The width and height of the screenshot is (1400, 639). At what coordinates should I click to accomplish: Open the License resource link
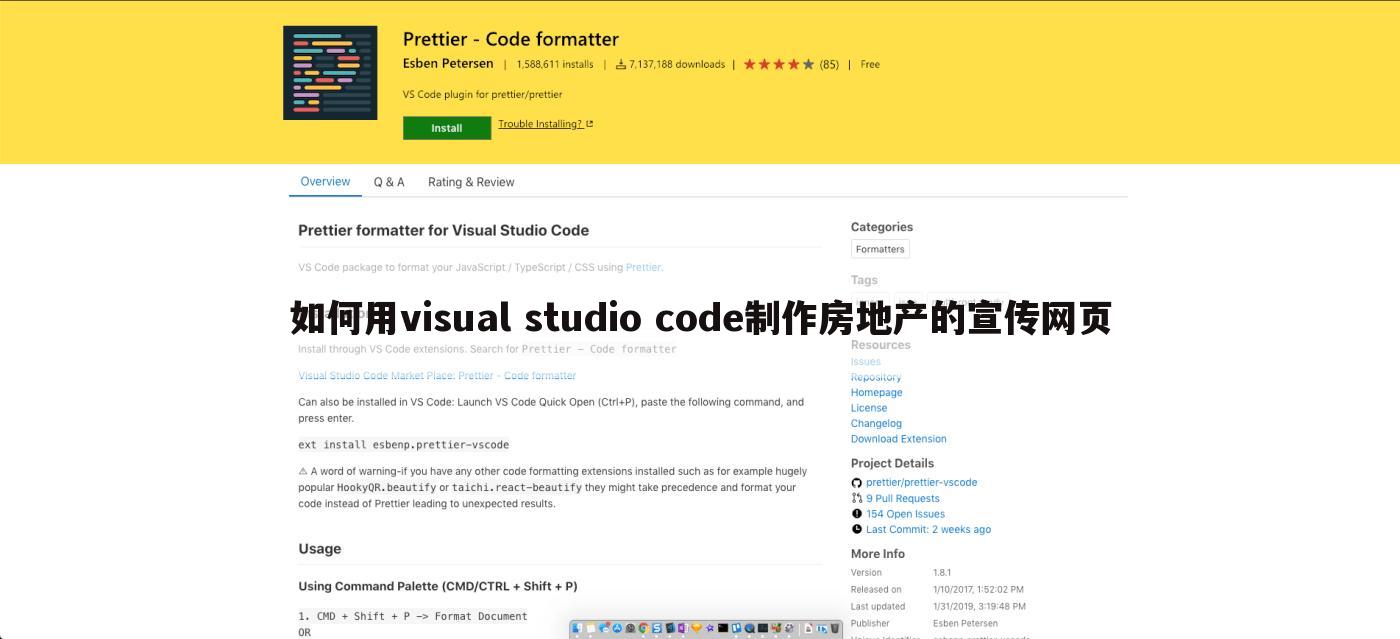869,408
